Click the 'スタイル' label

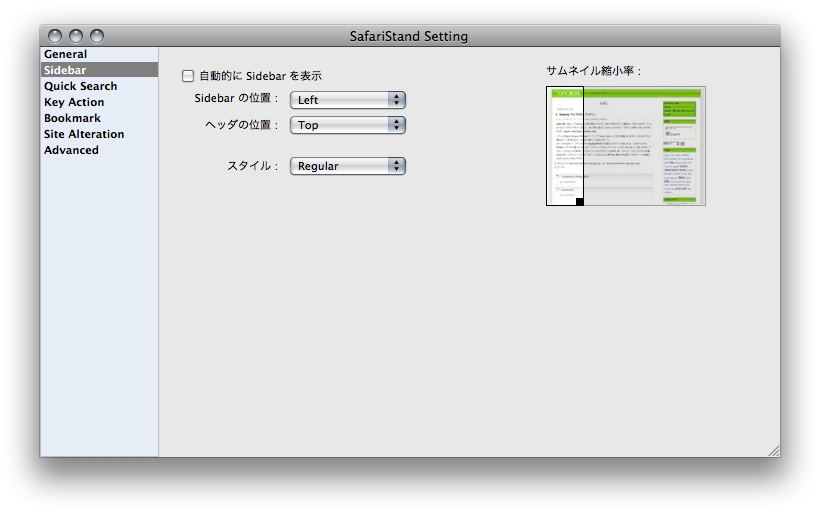pyautogui.click(x=253, y=166)
